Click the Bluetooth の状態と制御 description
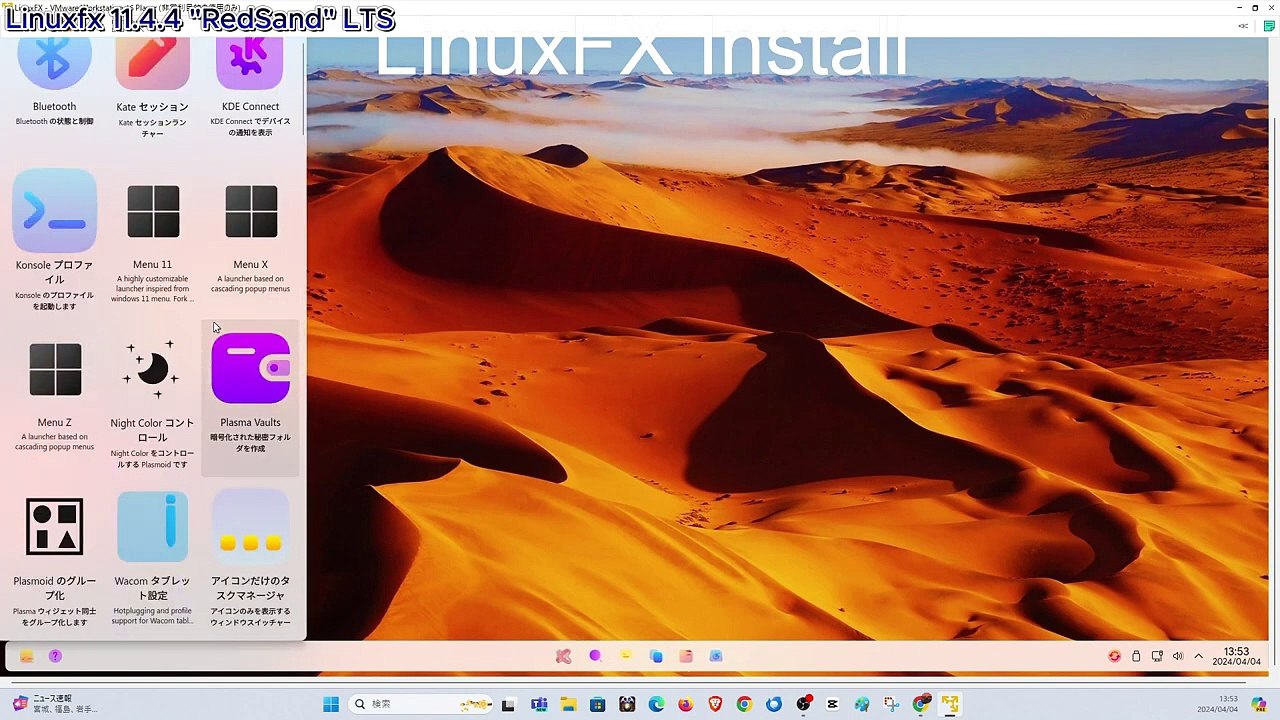The width and height of the screenshot is (1280, 720). (x=54, y=121)
